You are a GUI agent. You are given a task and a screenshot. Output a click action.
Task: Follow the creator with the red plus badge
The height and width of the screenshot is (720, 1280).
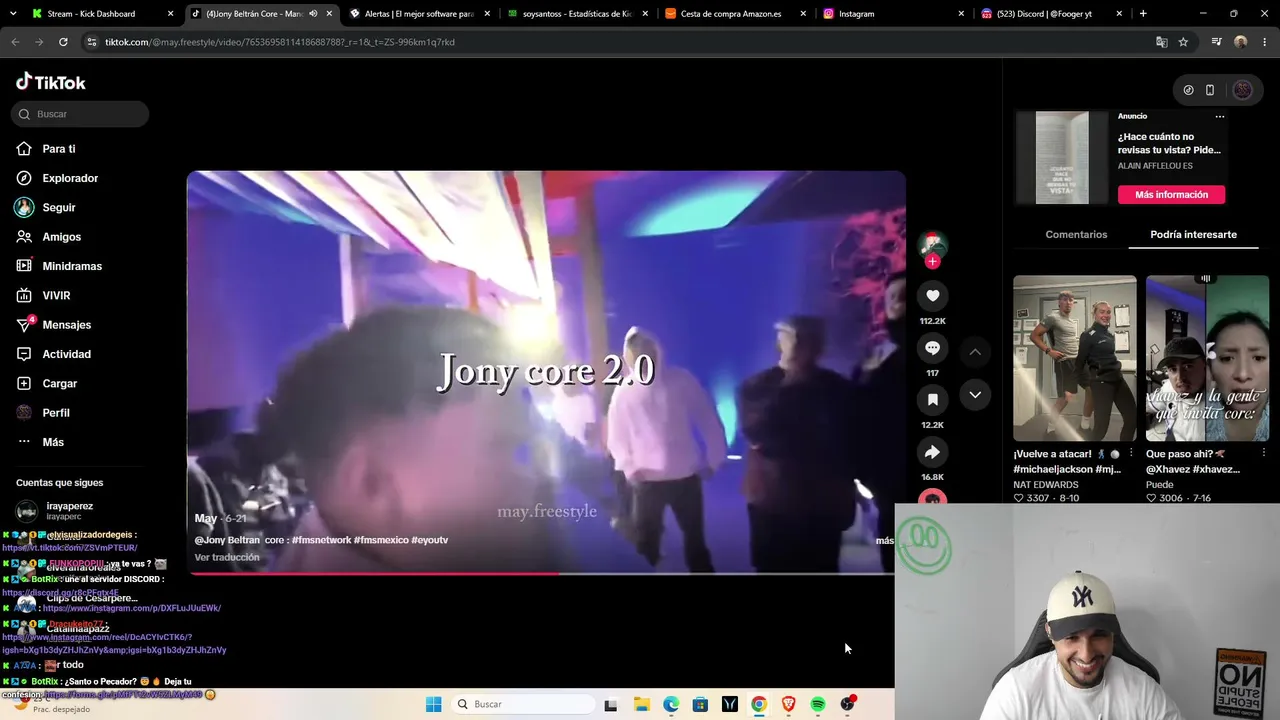coord(932,261)
